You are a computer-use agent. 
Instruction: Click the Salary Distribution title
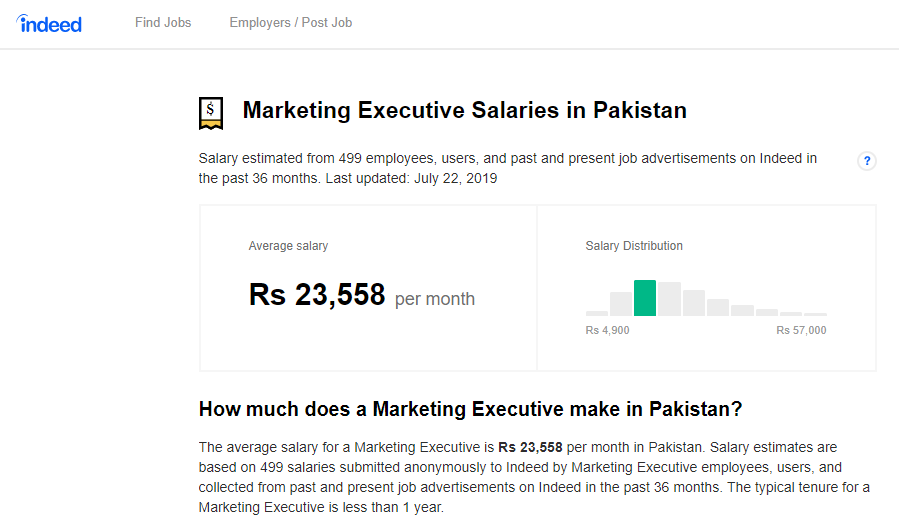coord(634,246)
